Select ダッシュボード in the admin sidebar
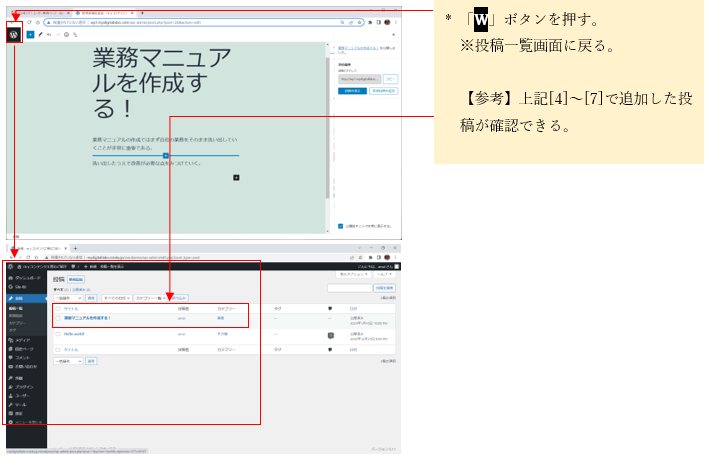Image resolution: width=712 pixels, height=455 pixels. (24, 277)
